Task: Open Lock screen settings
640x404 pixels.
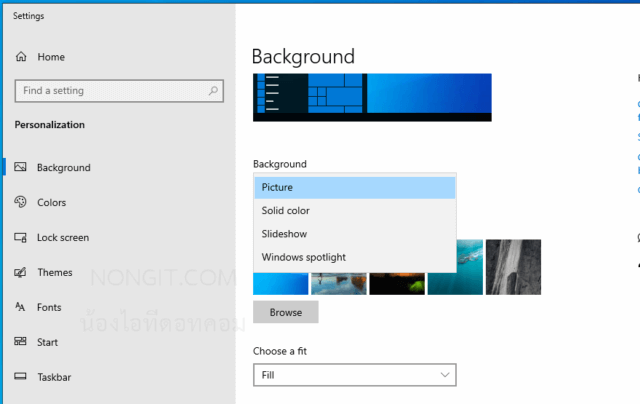Action: pos(63,238)
